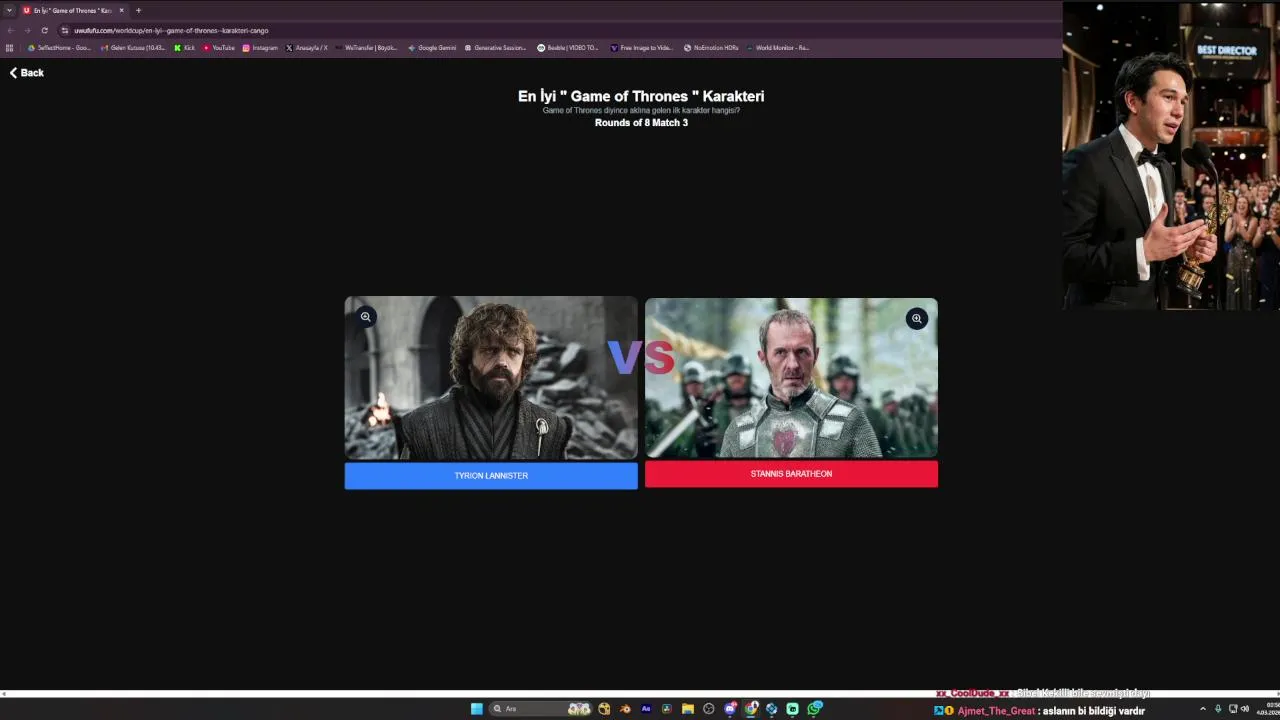The height and width of the screenshot is (720, 1280).
Task: Click the Tyrion Lannister picture
Action: point(491,378)
